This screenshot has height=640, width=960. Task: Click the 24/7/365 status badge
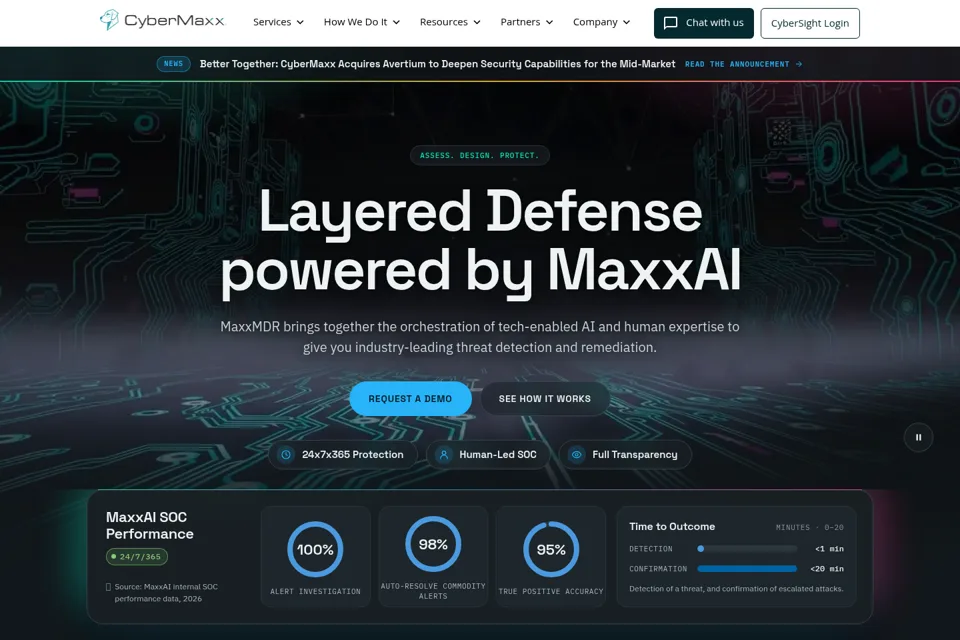pos(137,557)
